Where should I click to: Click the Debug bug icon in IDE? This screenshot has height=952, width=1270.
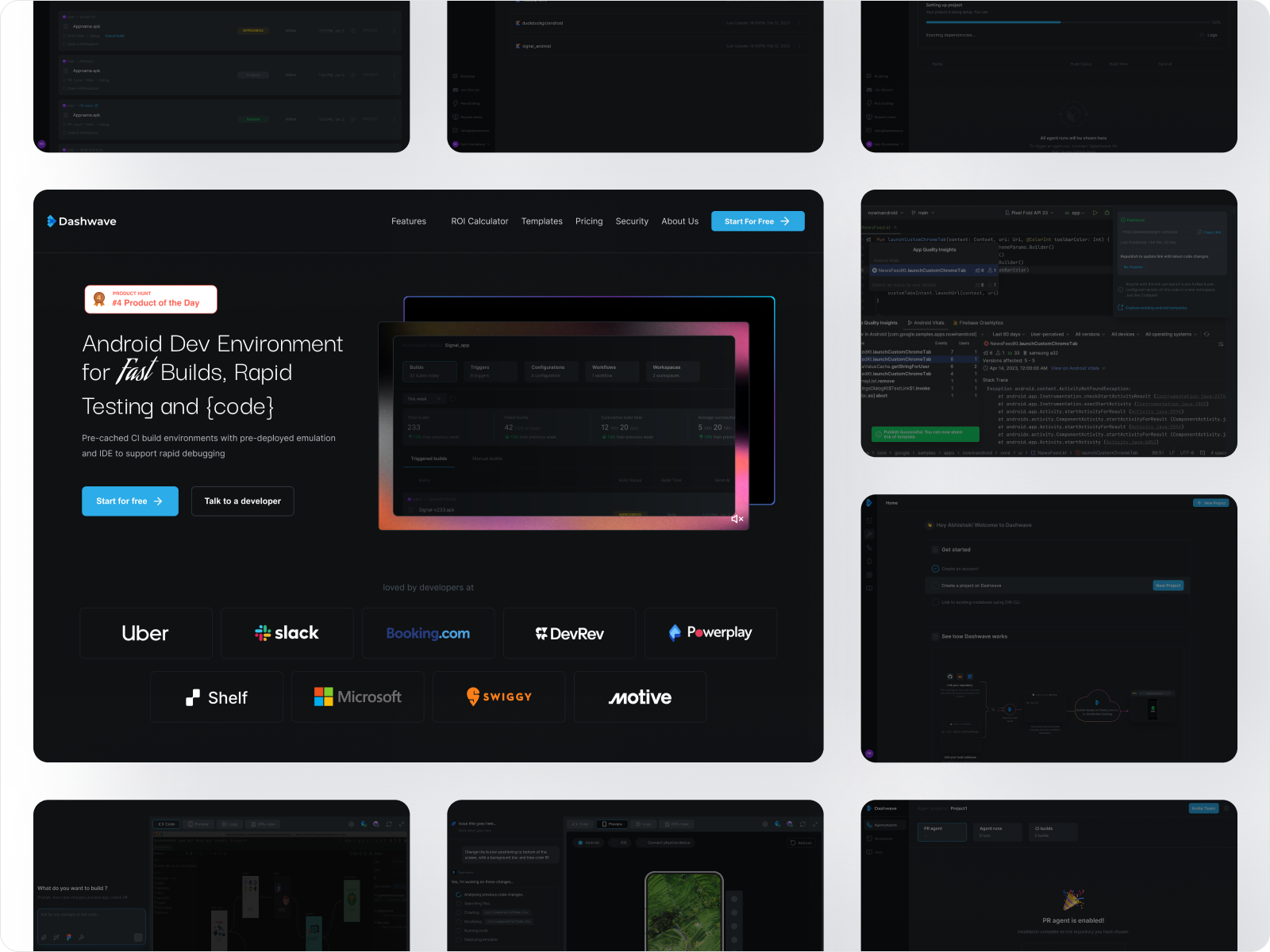(x=1106, y=213)
